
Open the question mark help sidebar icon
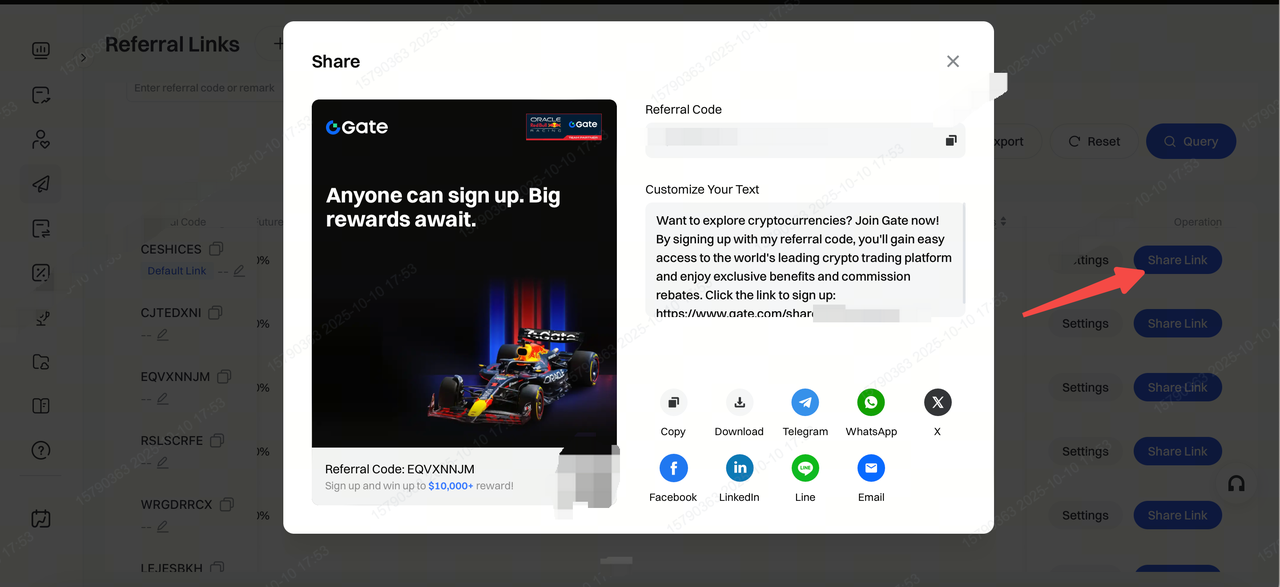41,450
